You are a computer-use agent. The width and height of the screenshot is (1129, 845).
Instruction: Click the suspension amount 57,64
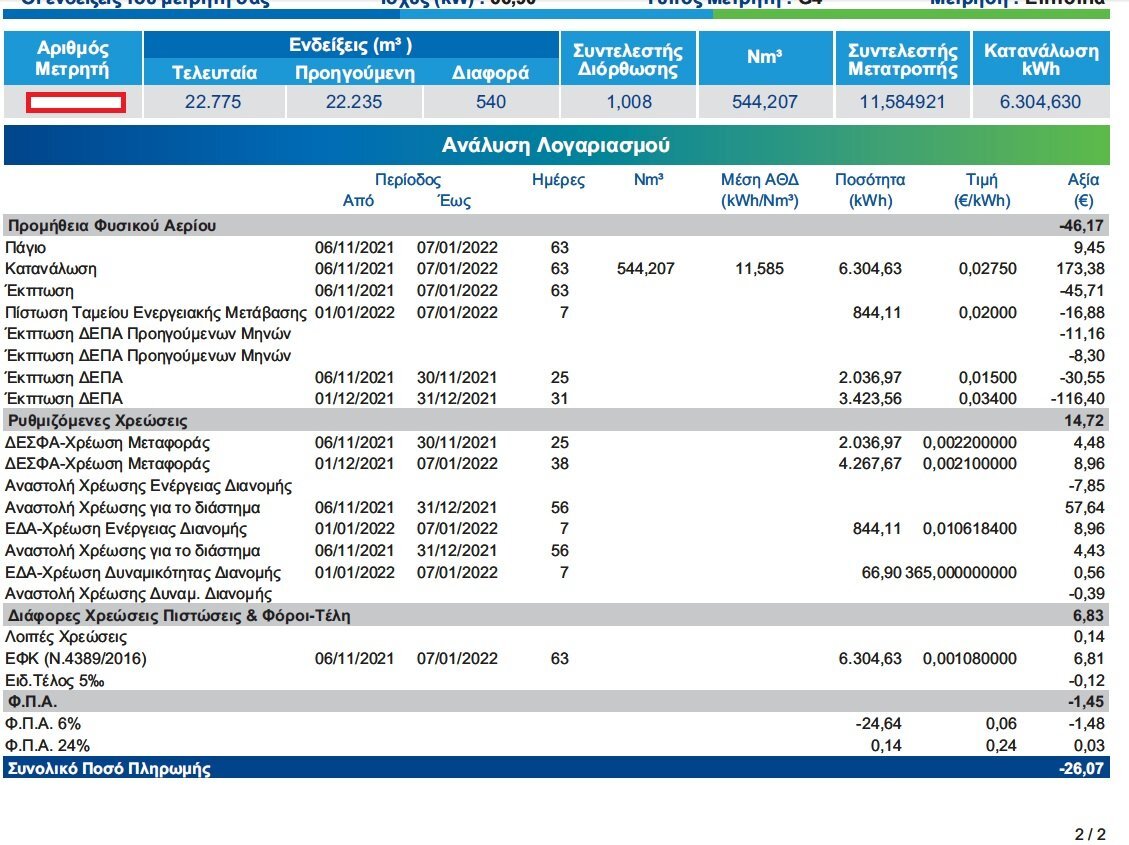click(x=1084, y=507)
